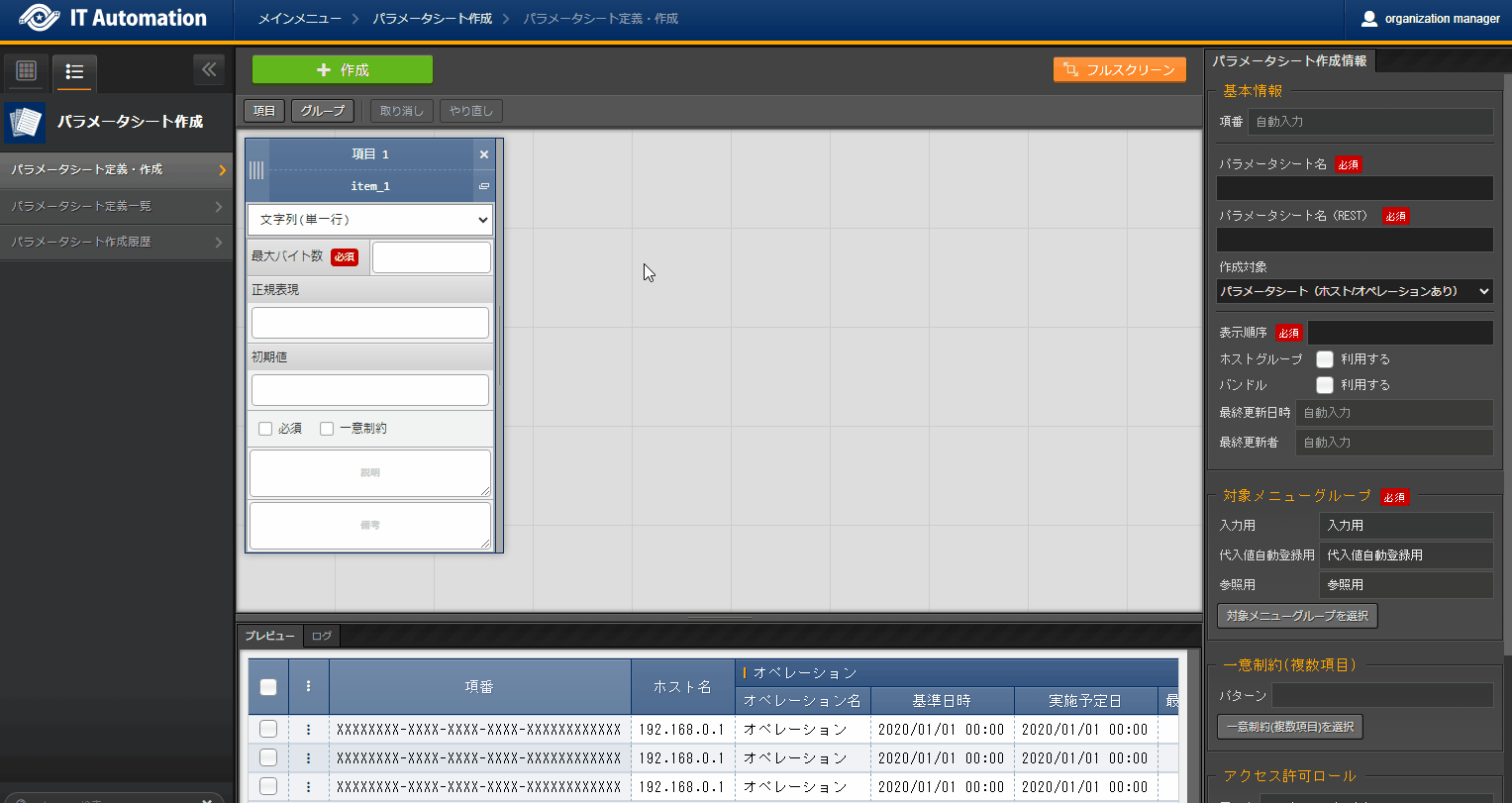Switch to the ログ tab

321,636
